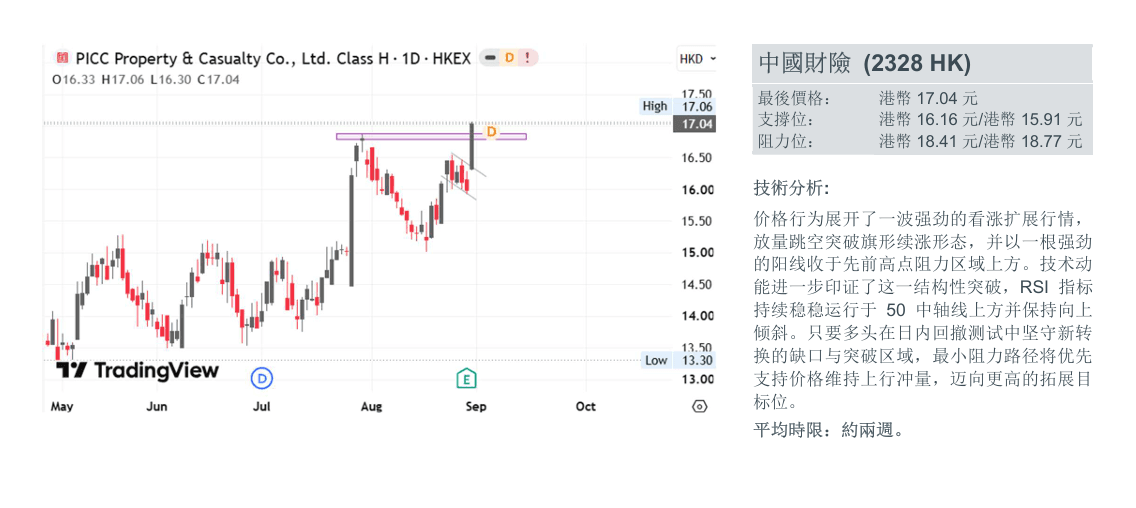Click the Sep label on the date axis
This screenshot has width=1136, height=508.
coord(476,407)
